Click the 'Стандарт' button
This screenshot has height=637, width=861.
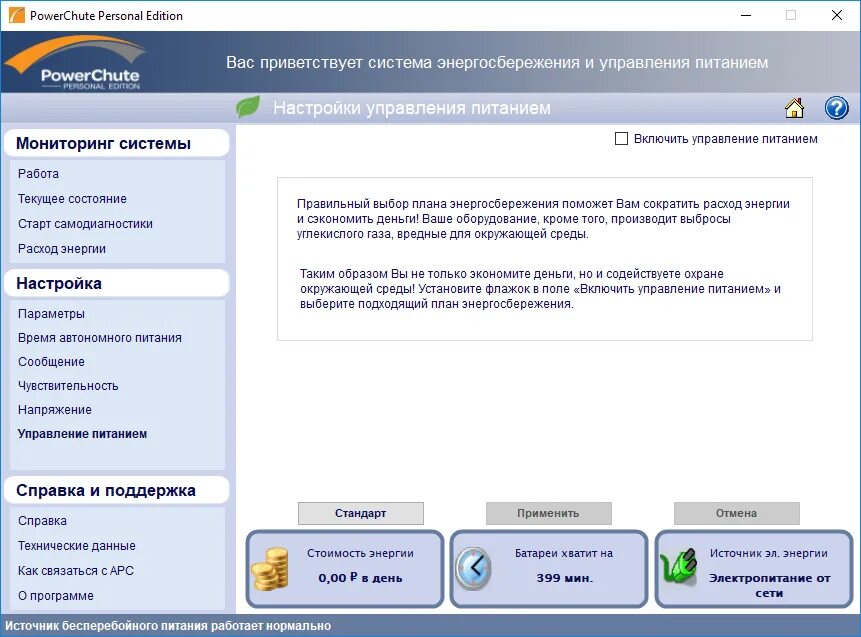361,513
